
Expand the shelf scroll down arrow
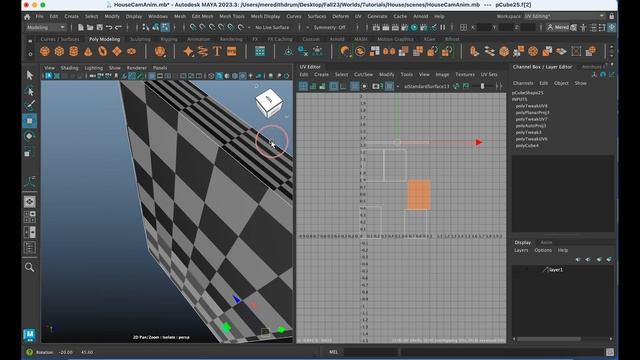click(x=611, y=56)
